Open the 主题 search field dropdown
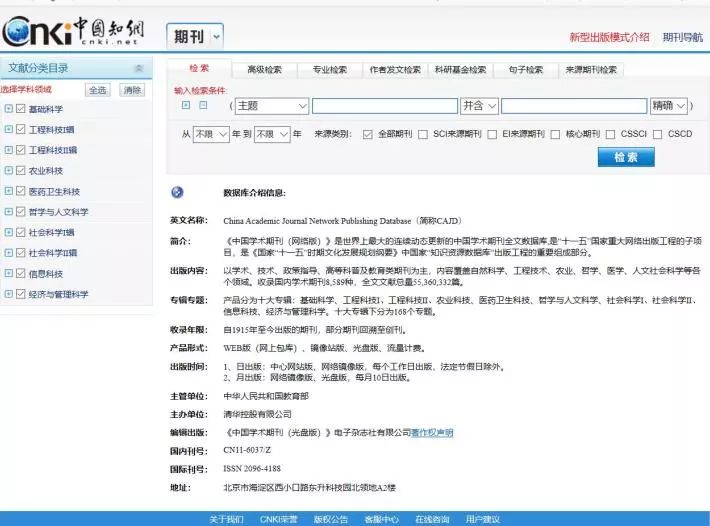710x526 pixels. [x=272, y=106]
